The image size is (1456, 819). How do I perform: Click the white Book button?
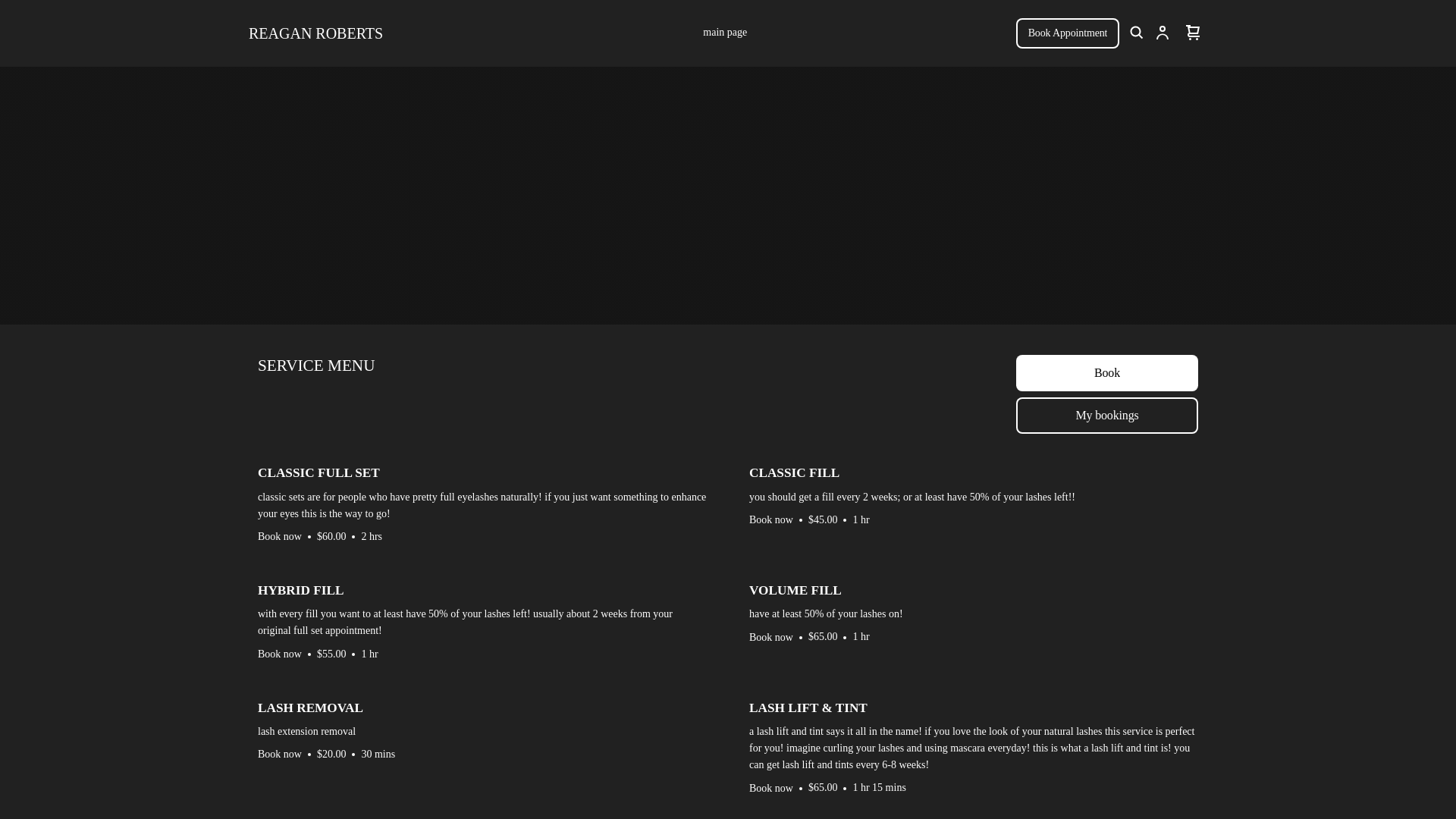click(1107, 373)
